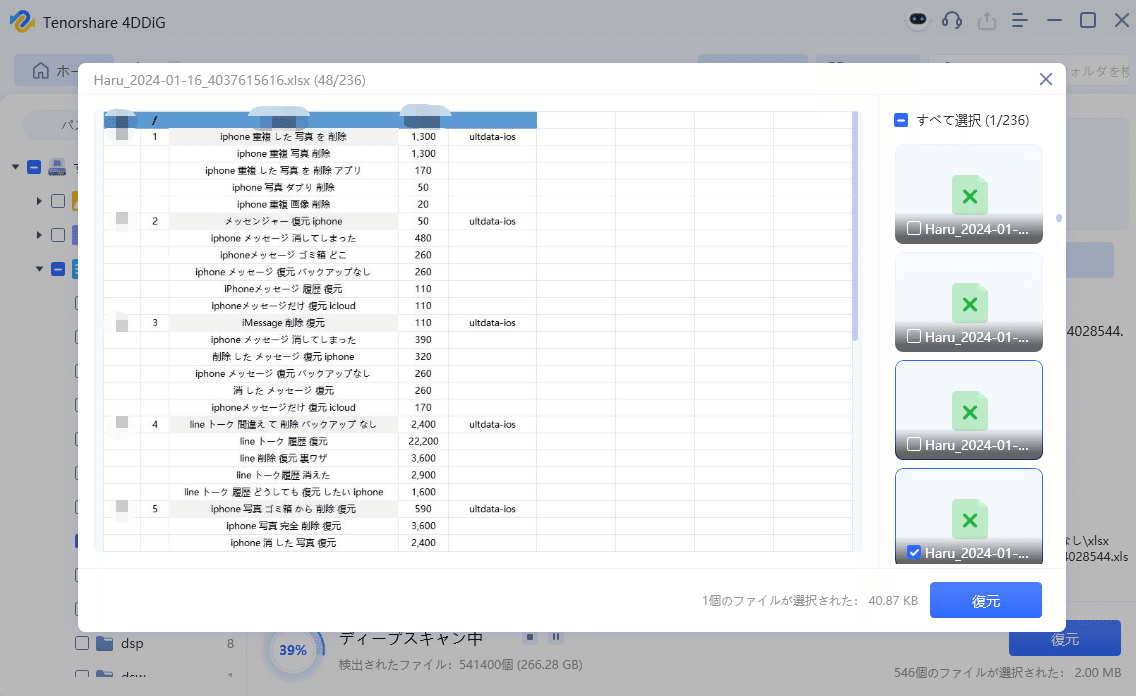Click the 40.87 KB selected size text
Viewport: 1136px width, 696px height.
[x=893, y=600]
